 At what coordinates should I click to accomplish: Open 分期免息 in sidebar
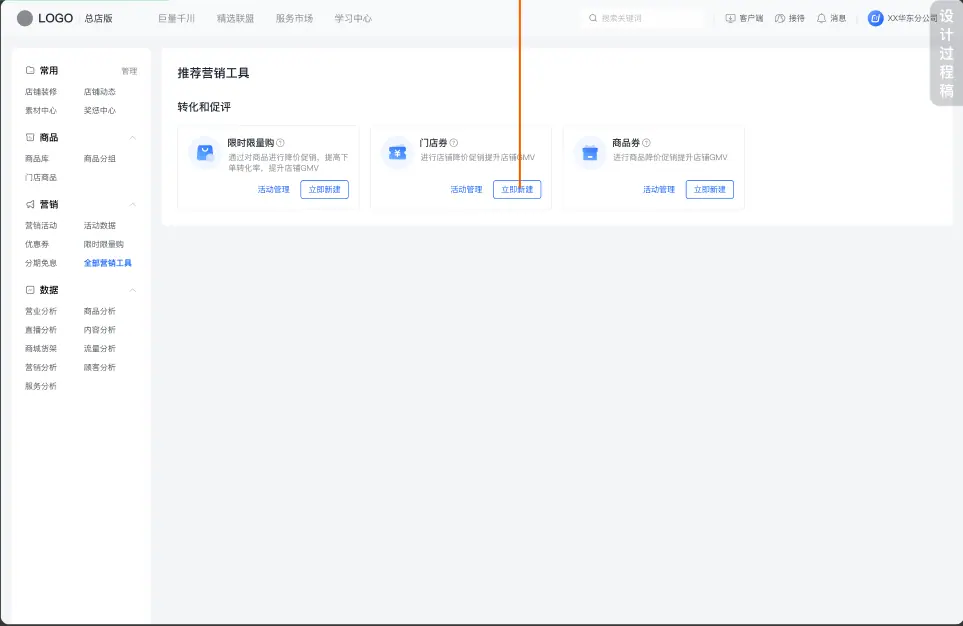coord(41,263)
